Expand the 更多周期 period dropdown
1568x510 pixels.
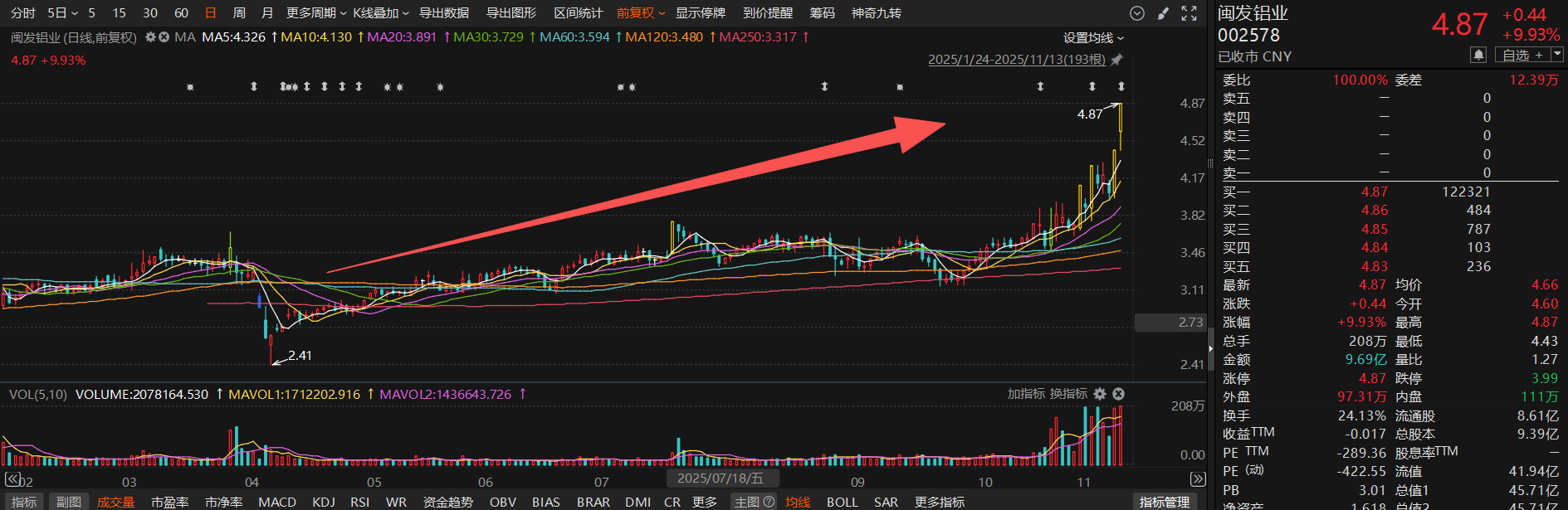click(316, 13)
